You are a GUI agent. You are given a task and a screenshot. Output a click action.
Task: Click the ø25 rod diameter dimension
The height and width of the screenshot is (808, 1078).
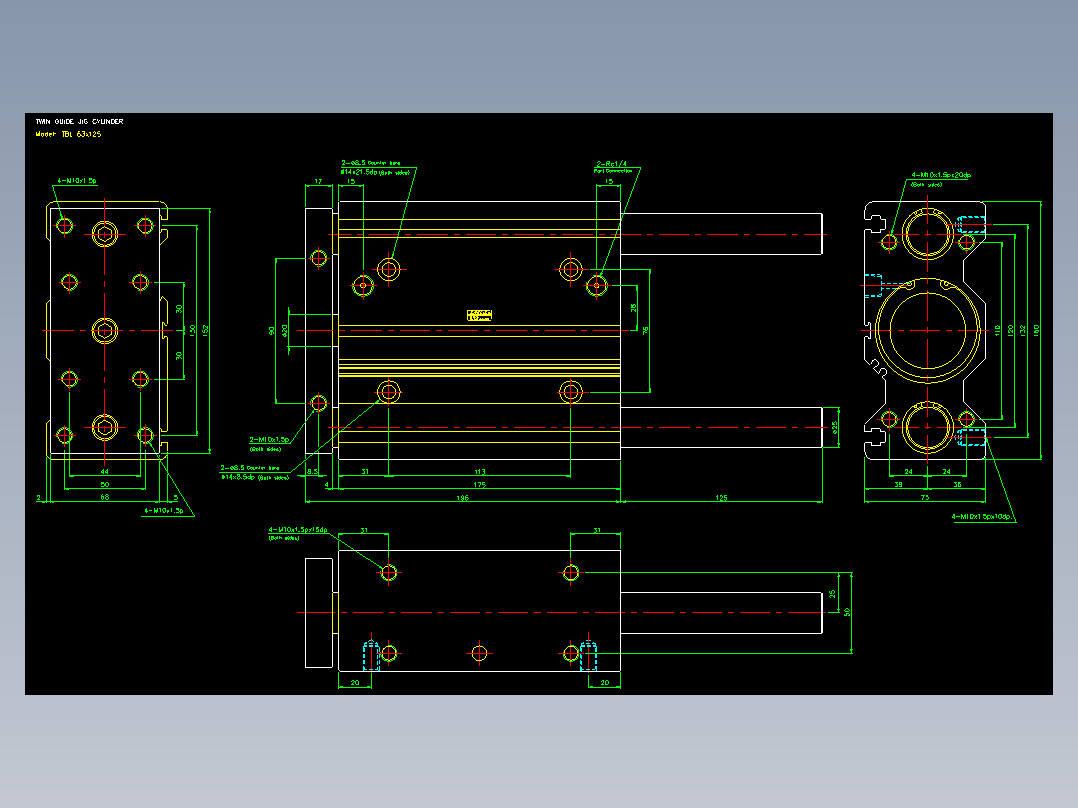[x=835, y=428]
